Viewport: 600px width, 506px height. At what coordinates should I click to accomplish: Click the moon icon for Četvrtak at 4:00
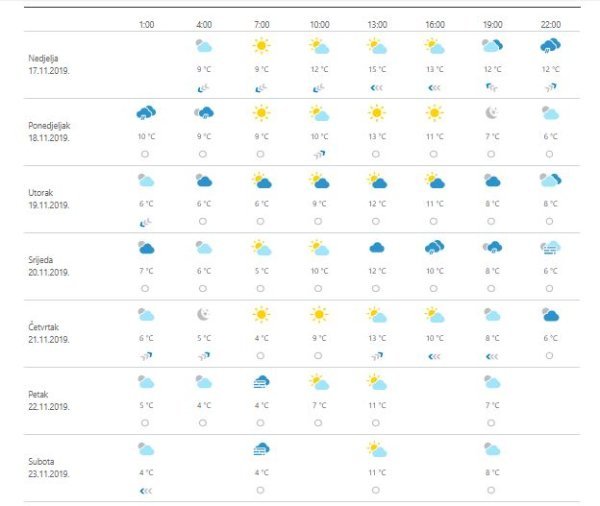(204, 315)
